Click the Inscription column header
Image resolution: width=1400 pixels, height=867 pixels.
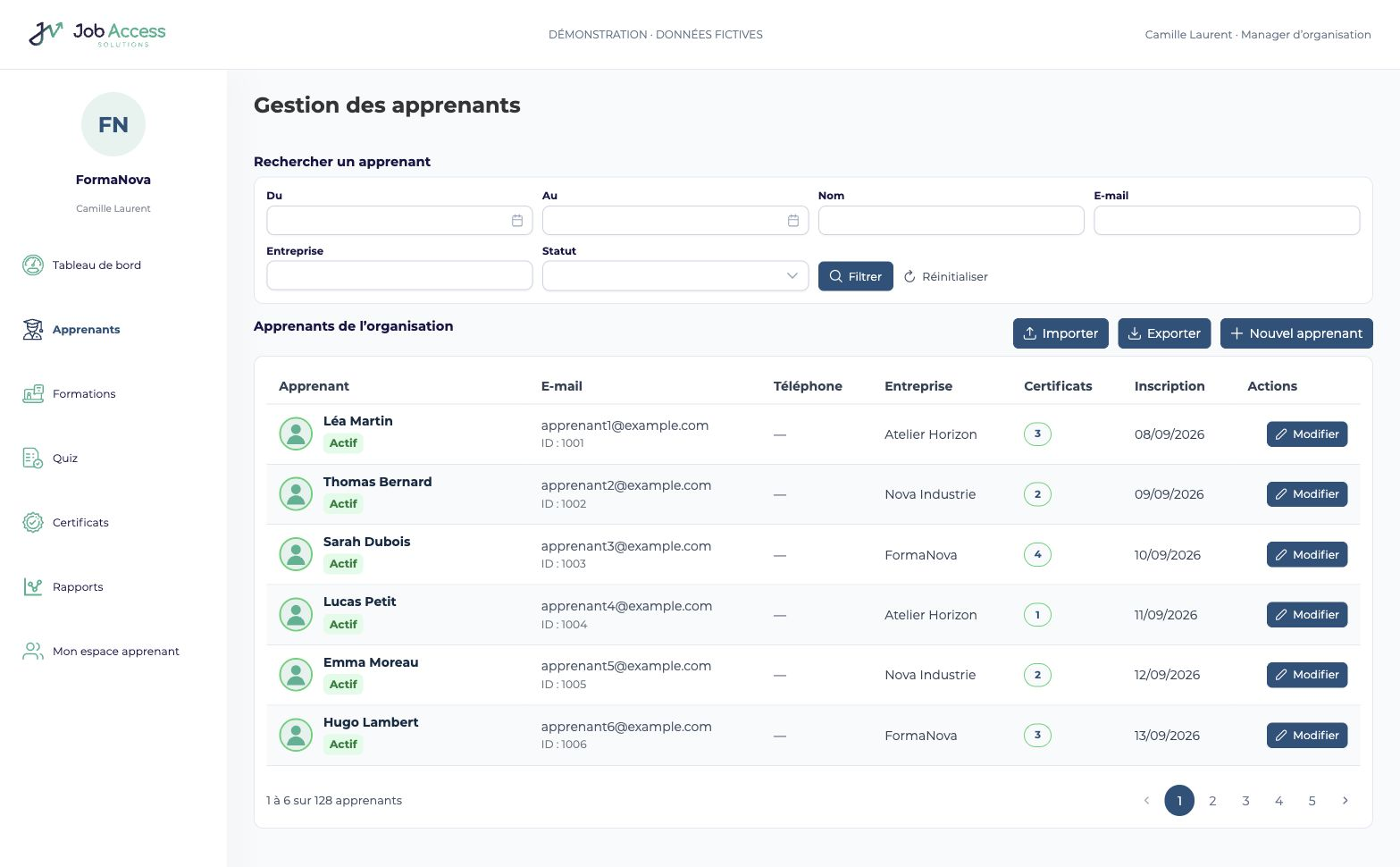tap(1169, 386)
